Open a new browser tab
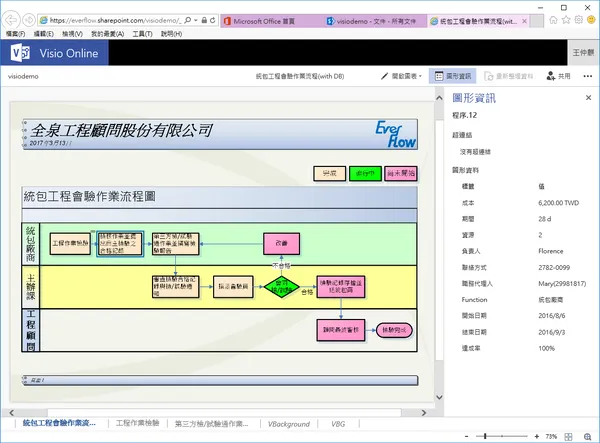Viewport: 600px width, 443px height. pos(537,21)
